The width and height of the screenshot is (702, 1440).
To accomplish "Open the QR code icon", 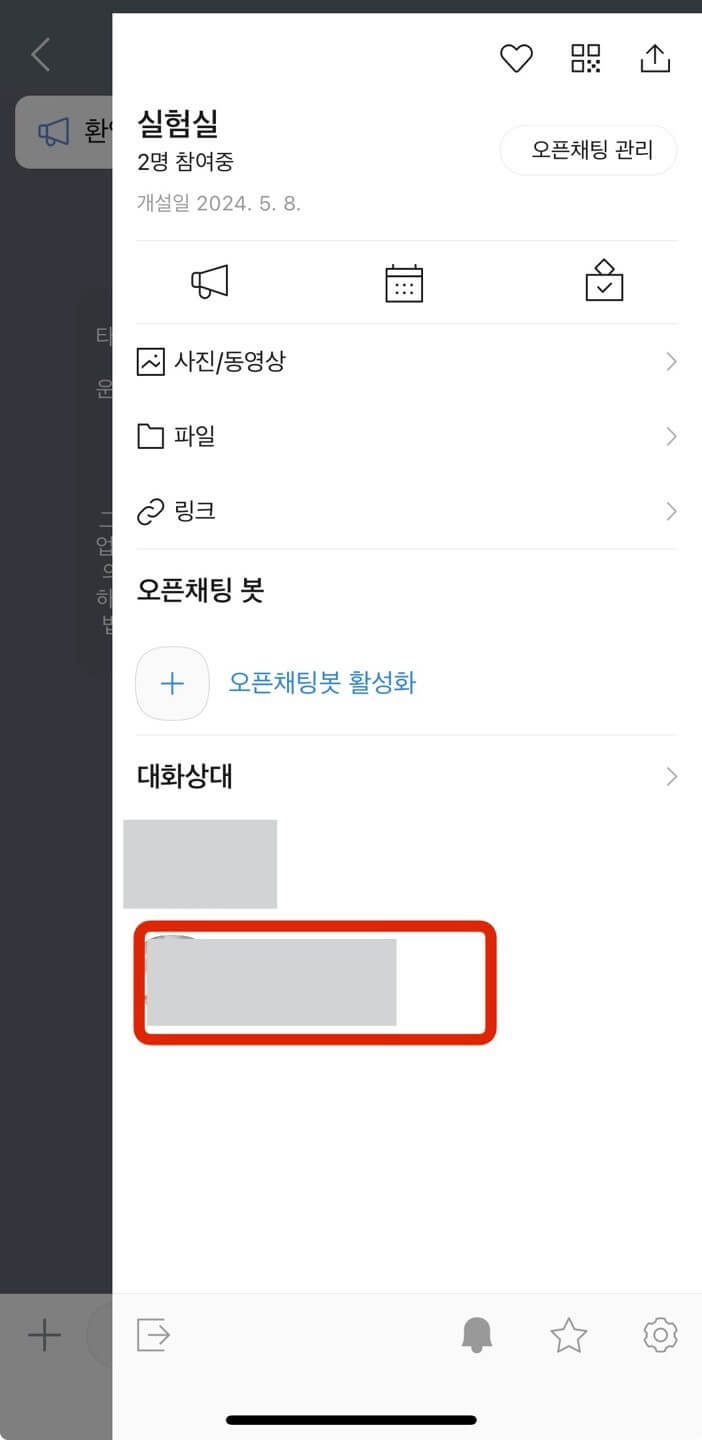I will (586, 58).
